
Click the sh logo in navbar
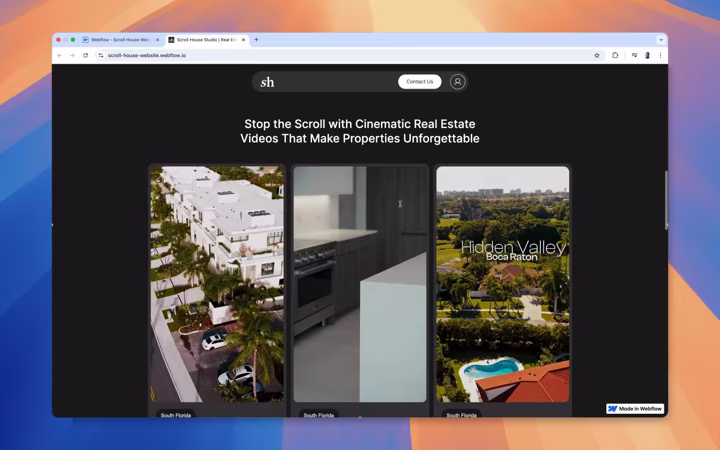click(x=267, y=82)
